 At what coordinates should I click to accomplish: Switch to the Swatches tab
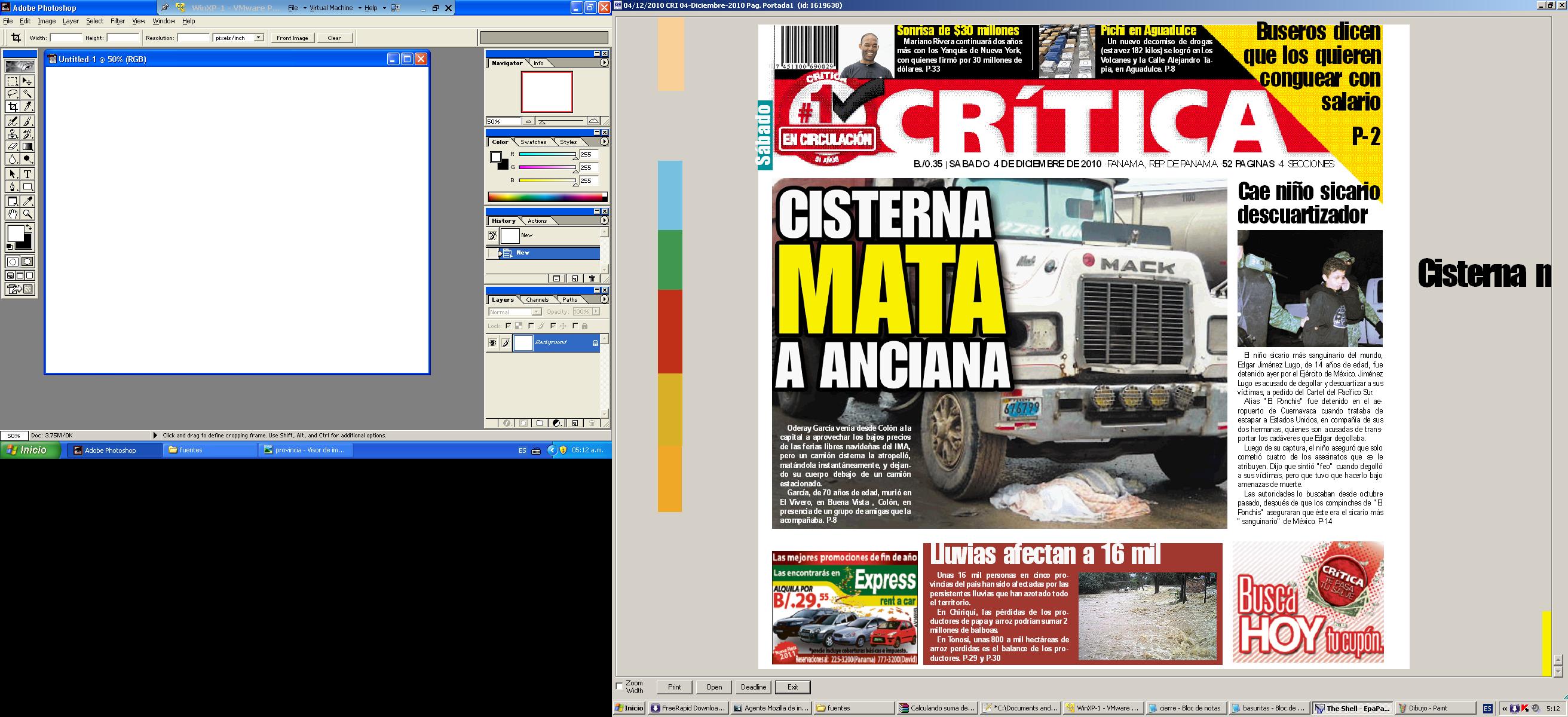(x=533, y=142)
